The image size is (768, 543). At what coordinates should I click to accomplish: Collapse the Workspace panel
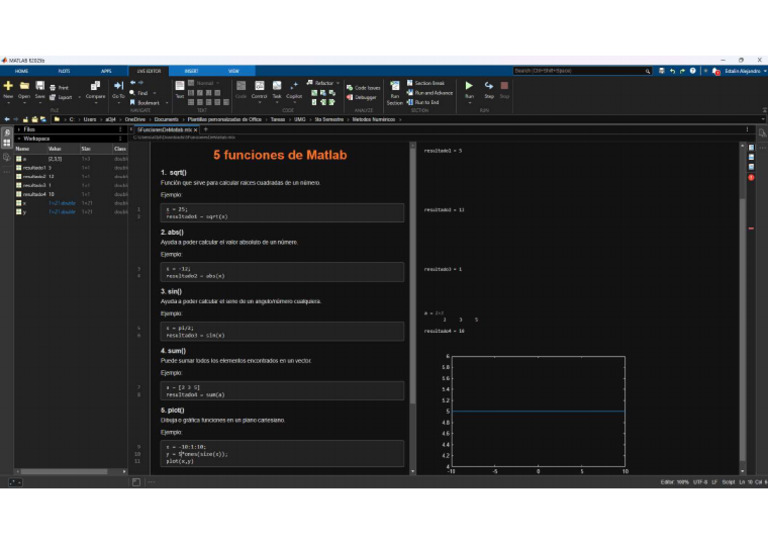tap(19, 139)
